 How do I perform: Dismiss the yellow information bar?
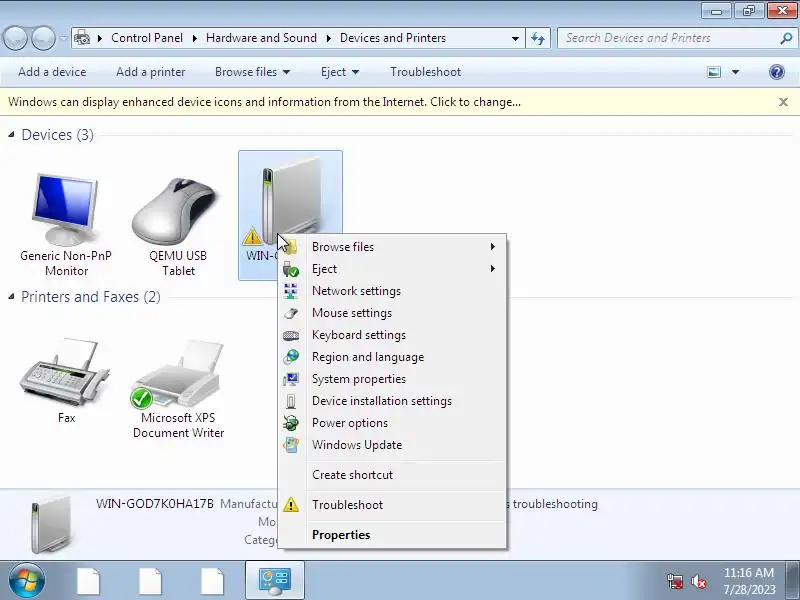pyautogui.click(x=784, y=102)
